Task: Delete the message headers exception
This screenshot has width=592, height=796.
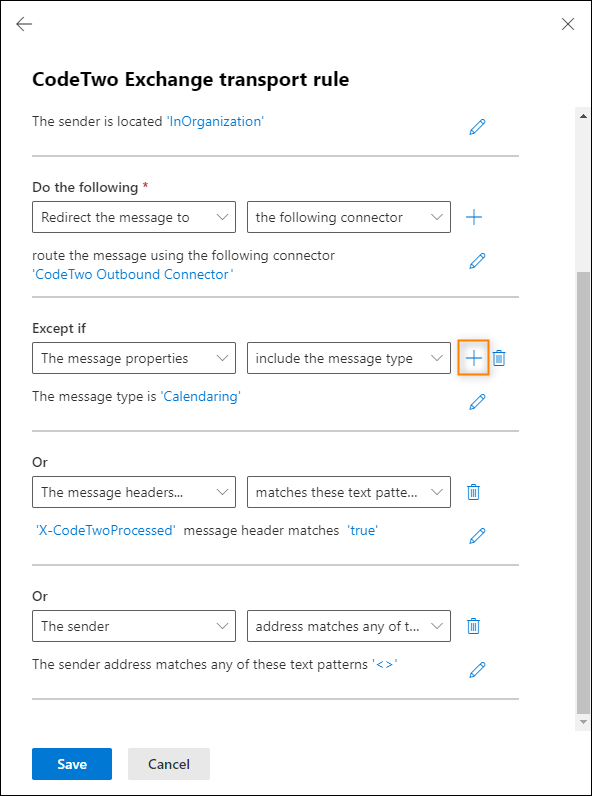Action: [473, 492]
